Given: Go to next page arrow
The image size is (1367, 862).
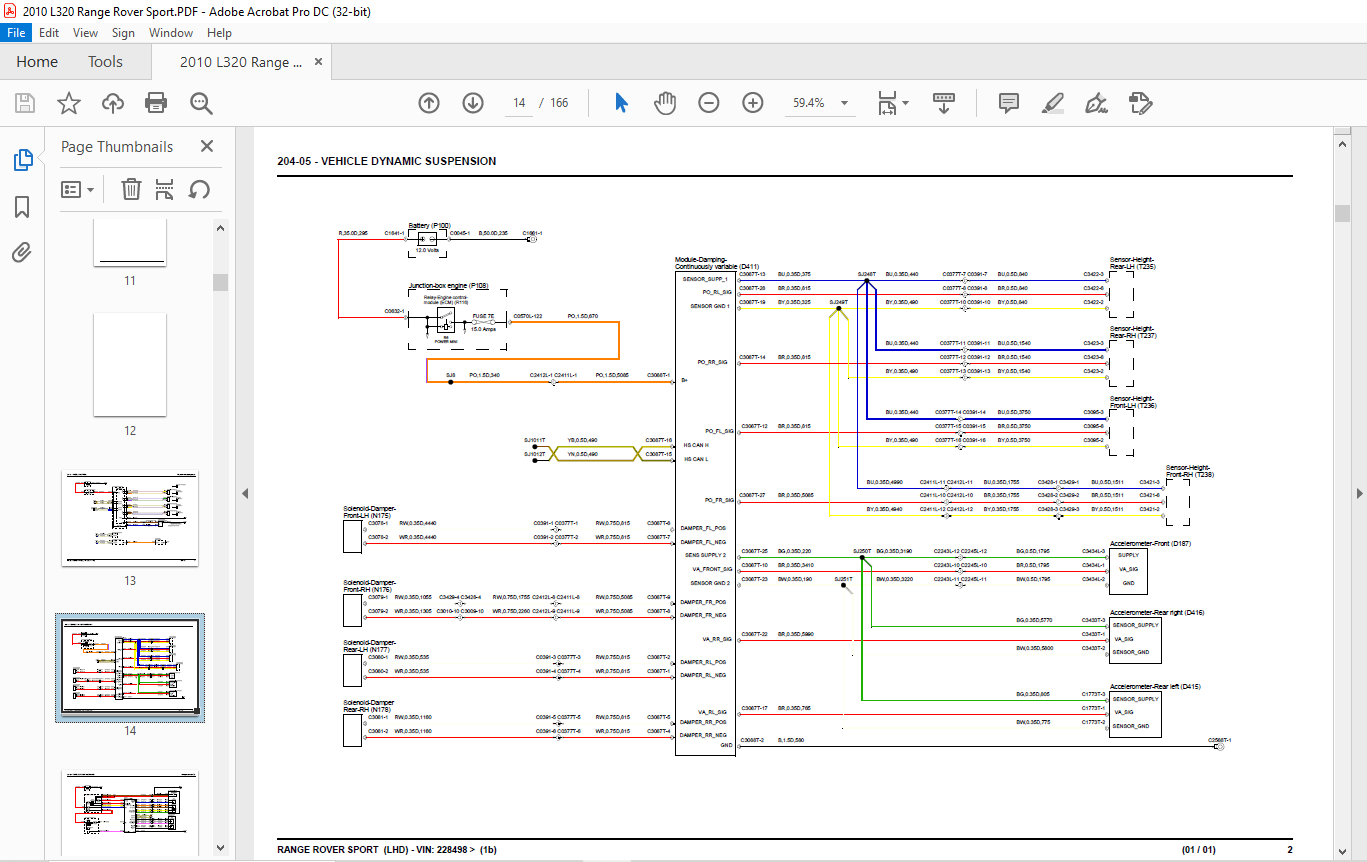Looking at the screenshot, I should (473, 103).
